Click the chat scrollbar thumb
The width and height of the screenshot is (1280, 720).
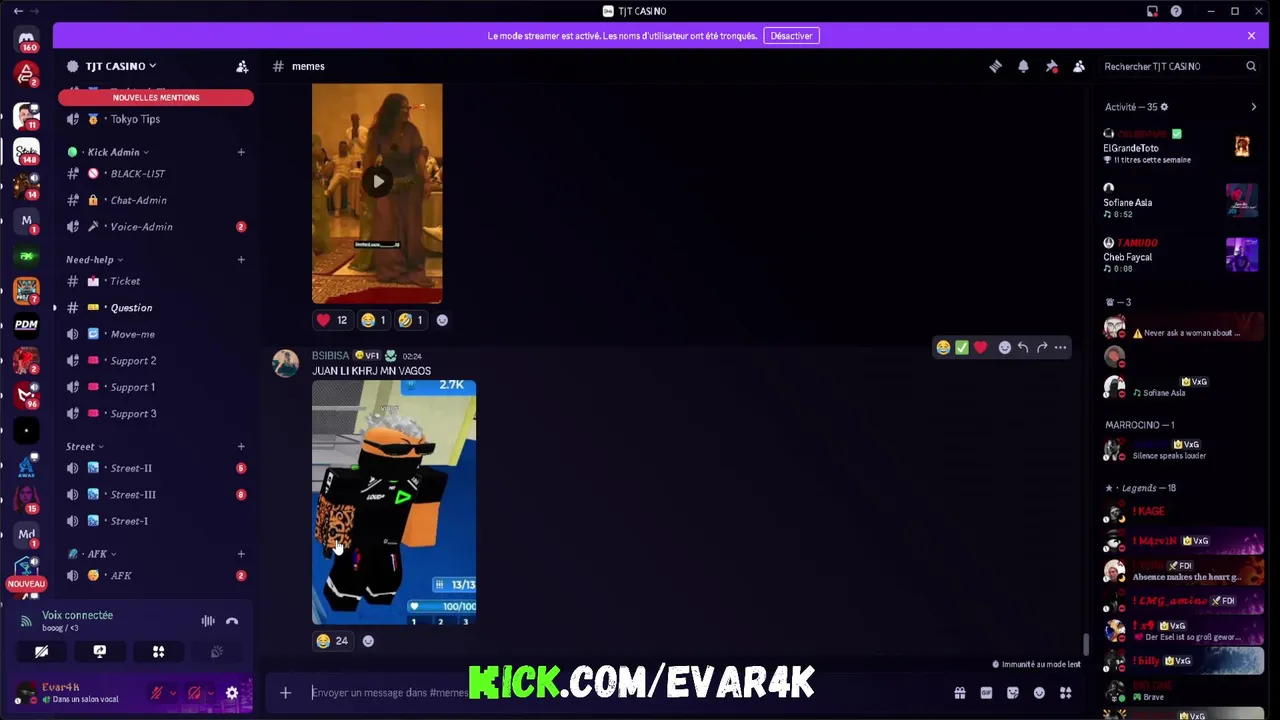(1085, 646)
